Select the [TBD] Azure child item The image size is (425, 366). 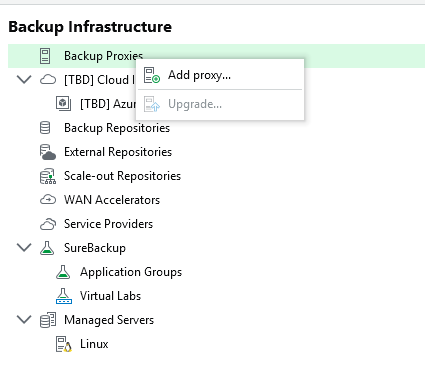pos(108,104)
